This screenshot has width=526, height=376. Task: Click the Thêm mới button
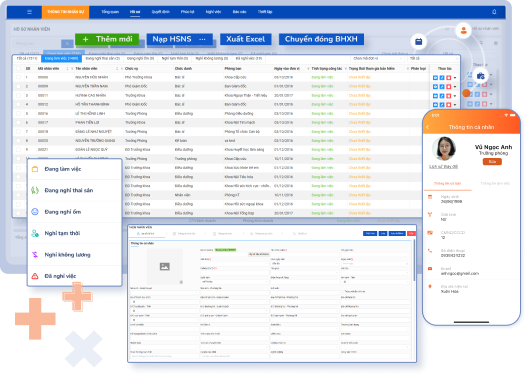pos(107,39)
